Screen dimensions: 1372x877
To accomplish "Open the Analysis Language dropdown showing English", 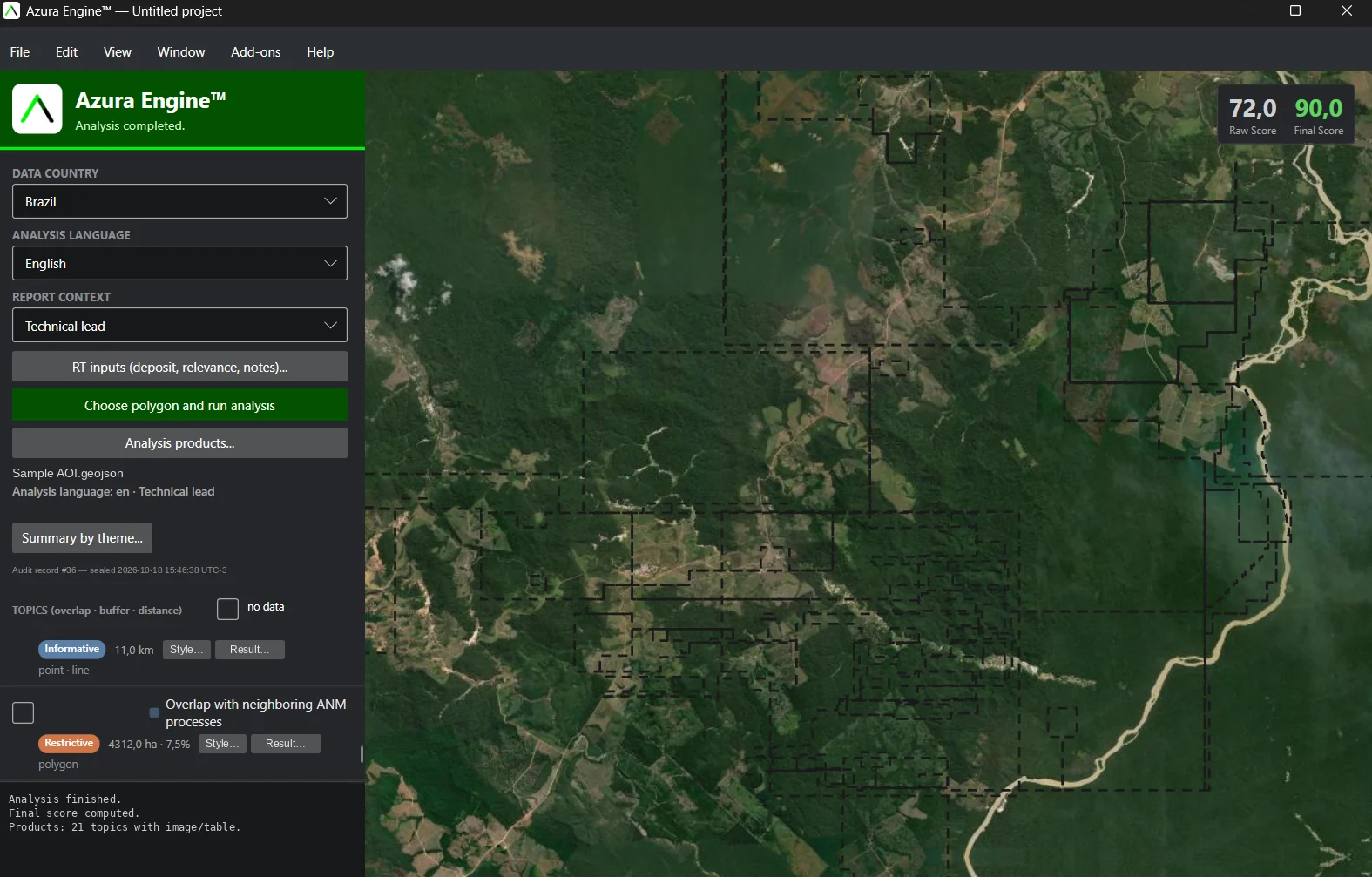I will click(179, 263).
